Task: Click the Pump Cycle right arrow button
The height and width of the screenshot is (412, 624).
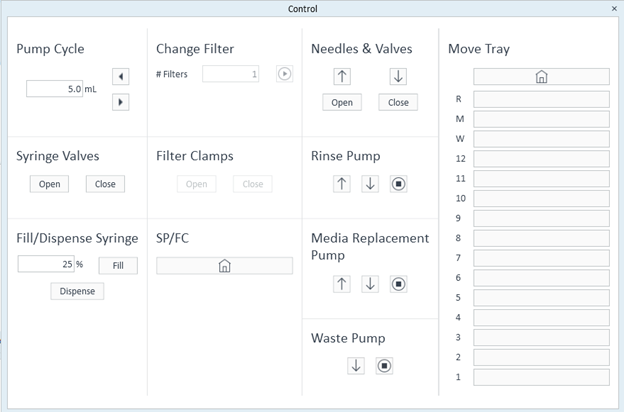Action: click(121, 102)
